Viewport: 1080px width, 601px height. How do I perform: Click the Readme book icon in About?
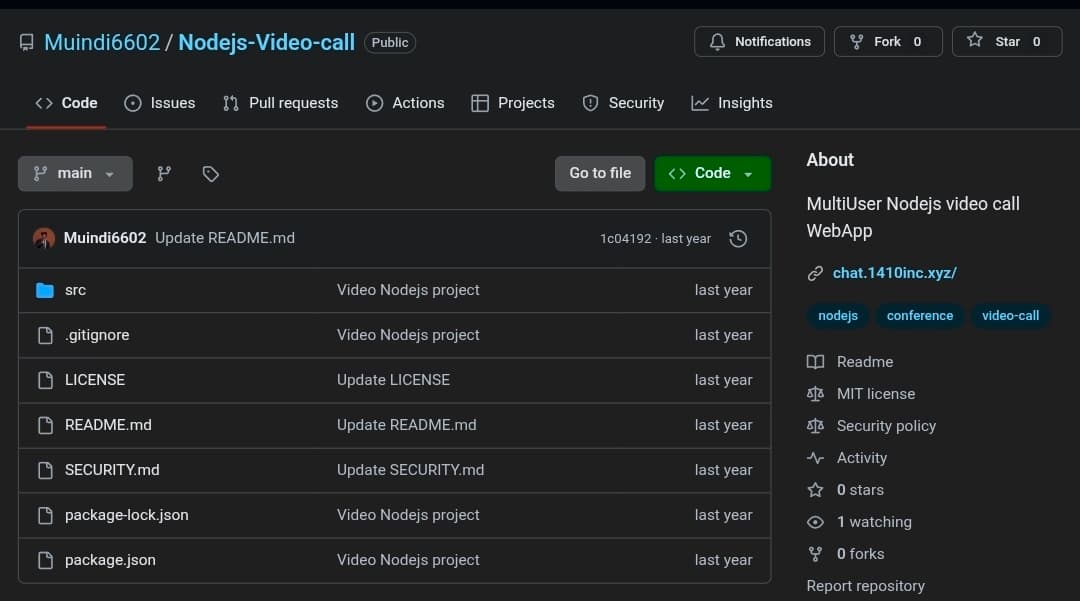[815, 361]
